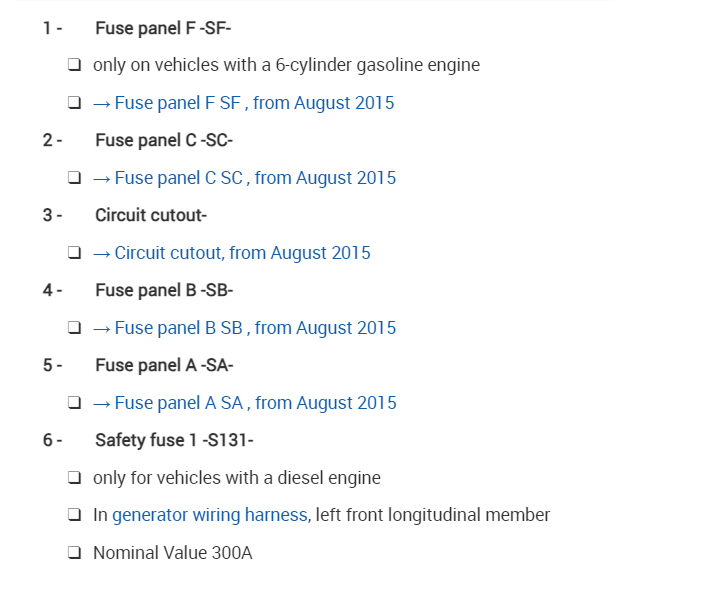Toggle the box before the longitudinal member line

[x=75, y=515]
